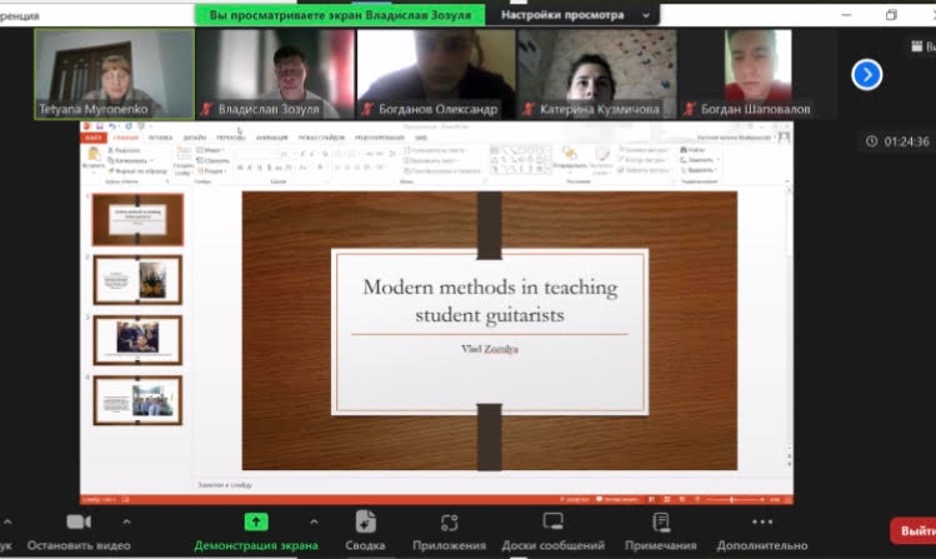Click the red File tab in PowerPoint

click(91, 137)
